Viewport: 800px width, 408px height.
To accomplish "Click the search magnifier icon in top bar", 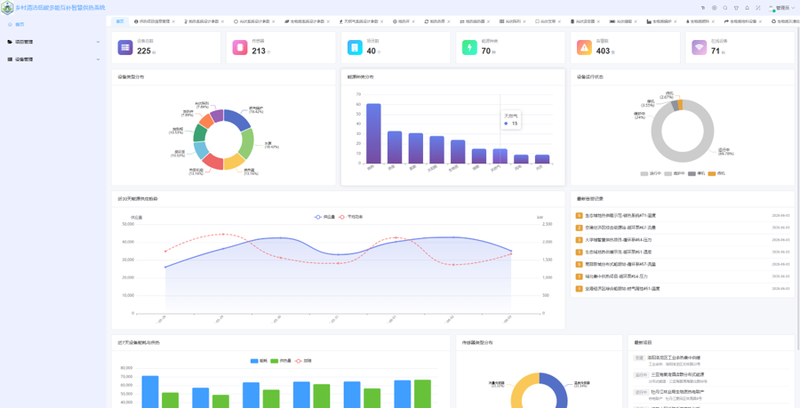I will pyautogui.click(x=725, y=8).
